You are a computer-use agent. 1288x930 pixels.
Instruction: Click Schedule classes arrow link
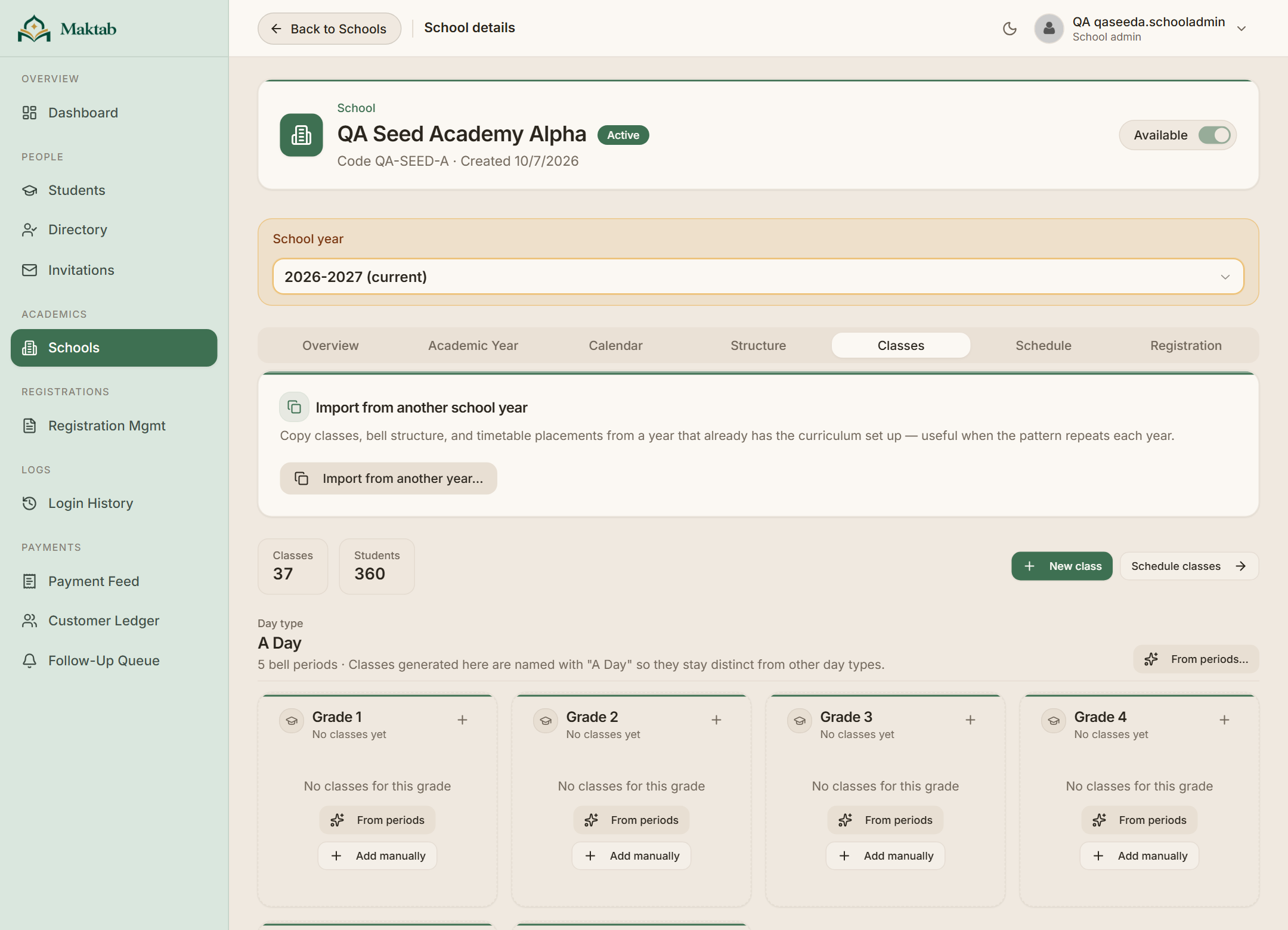[x=1189, y=566]
